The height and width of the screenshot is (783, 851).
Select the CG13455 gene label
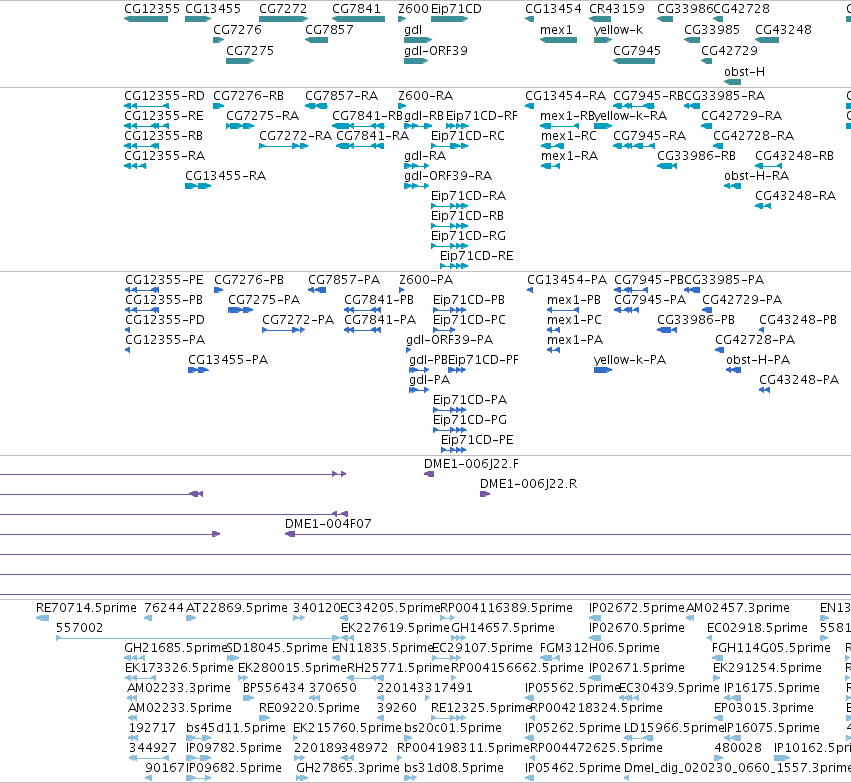click(213, 9)
